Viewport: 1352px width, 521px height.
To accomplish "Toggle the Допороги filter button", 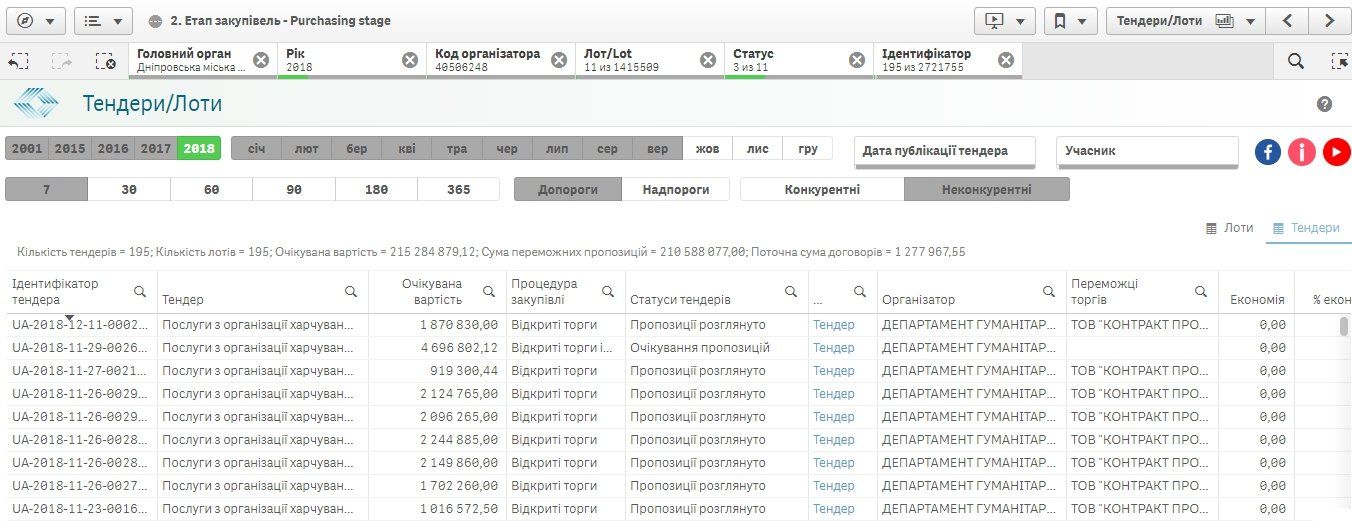I will [x=567, y=189].
